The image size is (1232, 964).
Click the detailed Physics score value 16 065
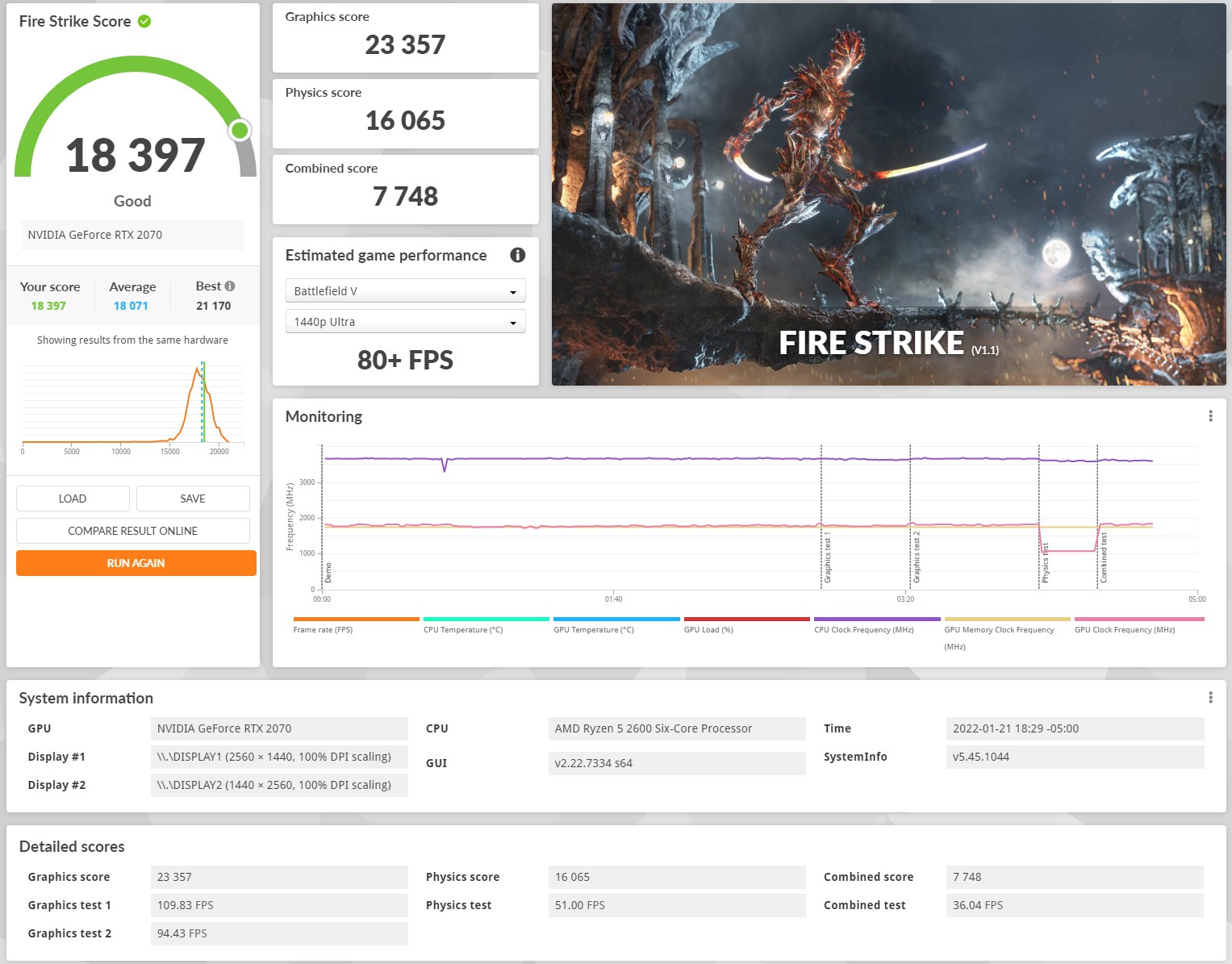click(x=677, y=877)
